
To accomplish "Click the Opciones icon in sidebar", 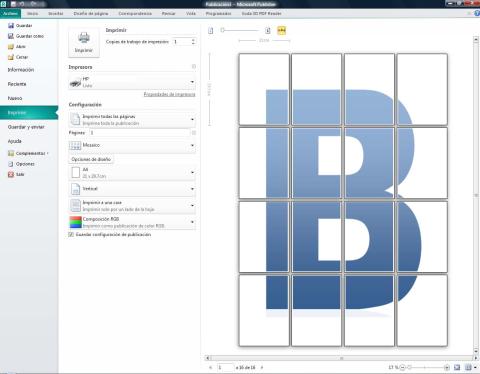I will click(11, 164).
